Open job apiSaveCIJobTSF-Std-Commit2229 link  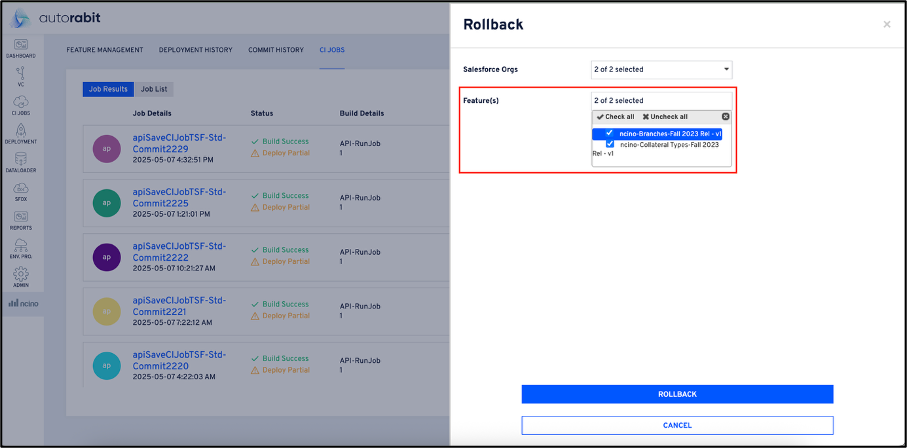(179, 141)
